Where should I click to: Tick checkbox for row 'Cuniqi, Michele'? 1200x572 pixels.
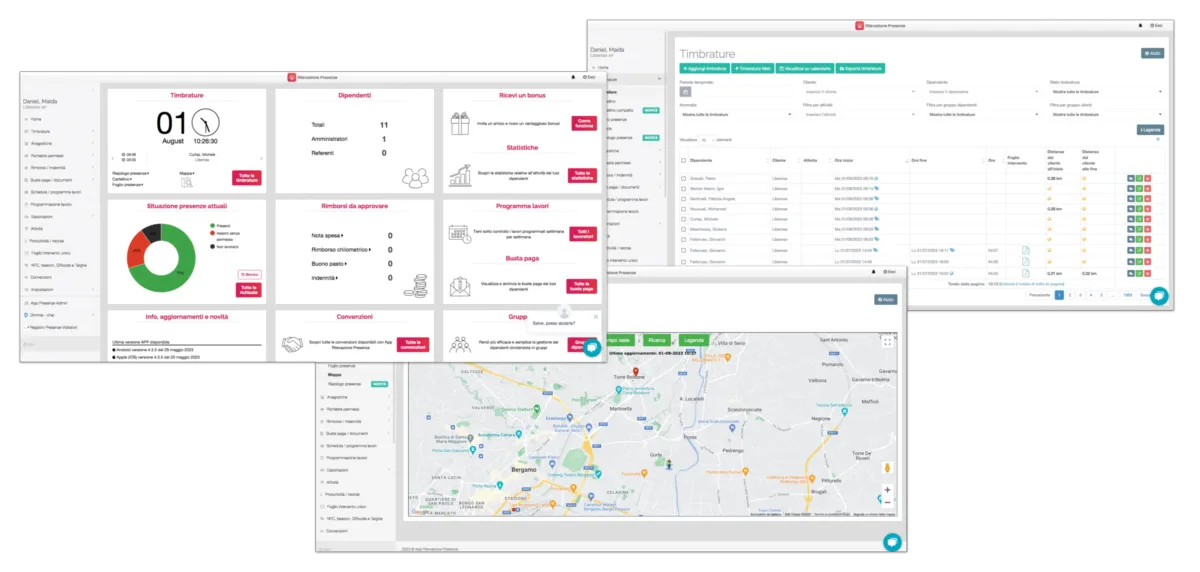[684, 219]
